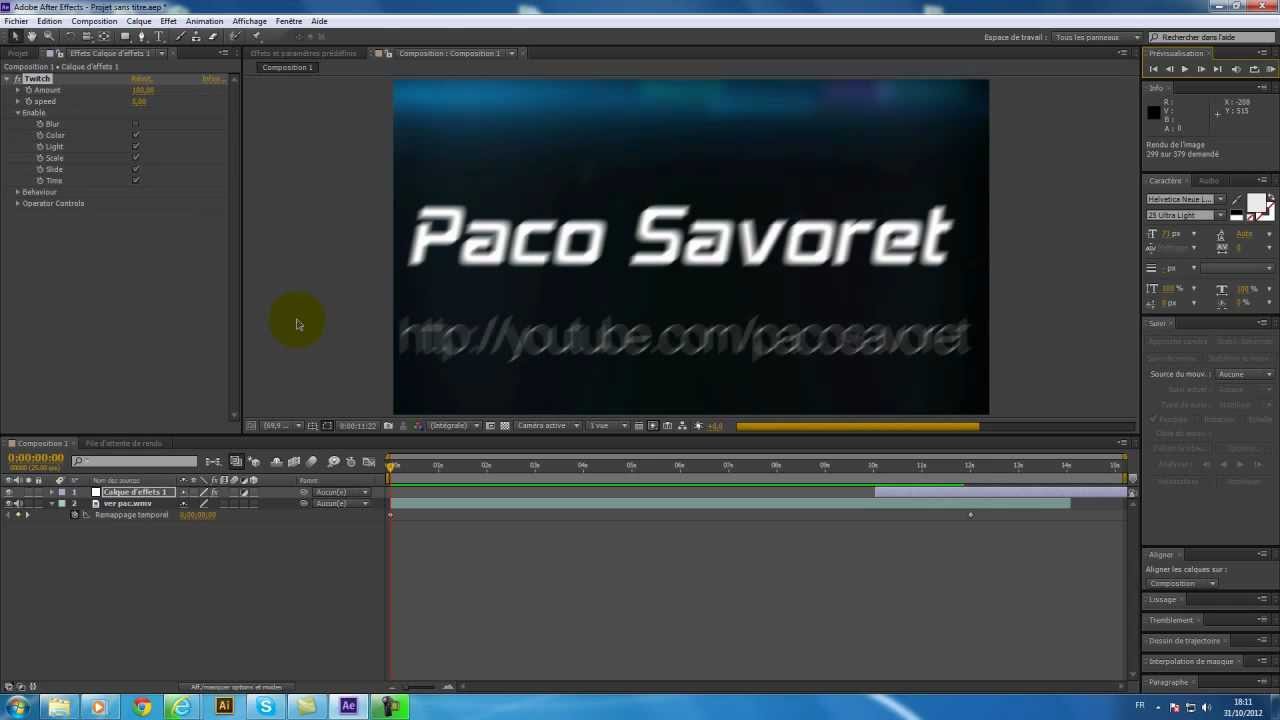Uncheck the Time checkbox

tap(136, 181)
